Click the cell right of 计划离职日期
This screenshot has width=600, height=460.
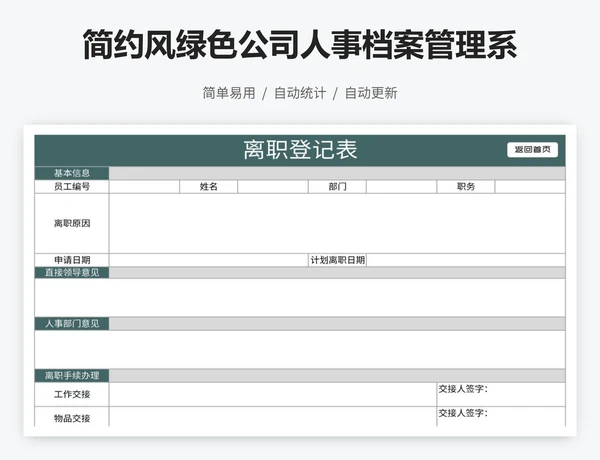[465, 260]
